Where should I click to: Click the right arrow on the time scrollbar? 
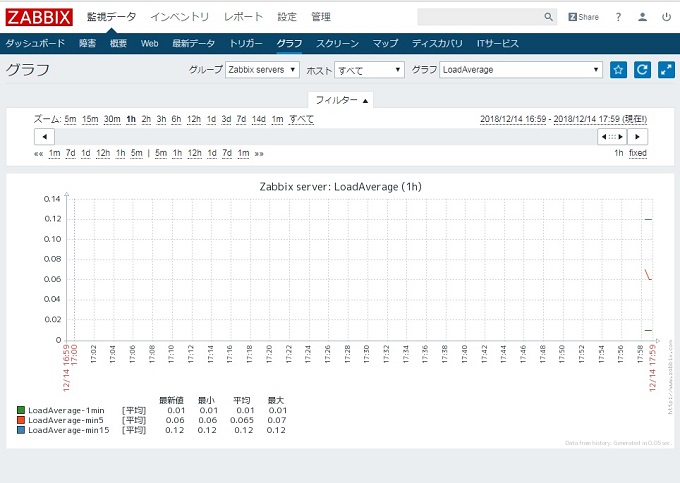pos(637,137)
